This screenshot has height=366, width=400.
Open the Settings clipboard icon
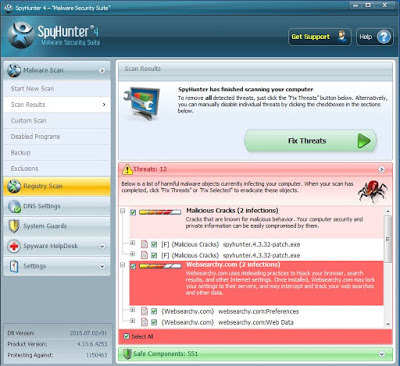pos(14,266)
